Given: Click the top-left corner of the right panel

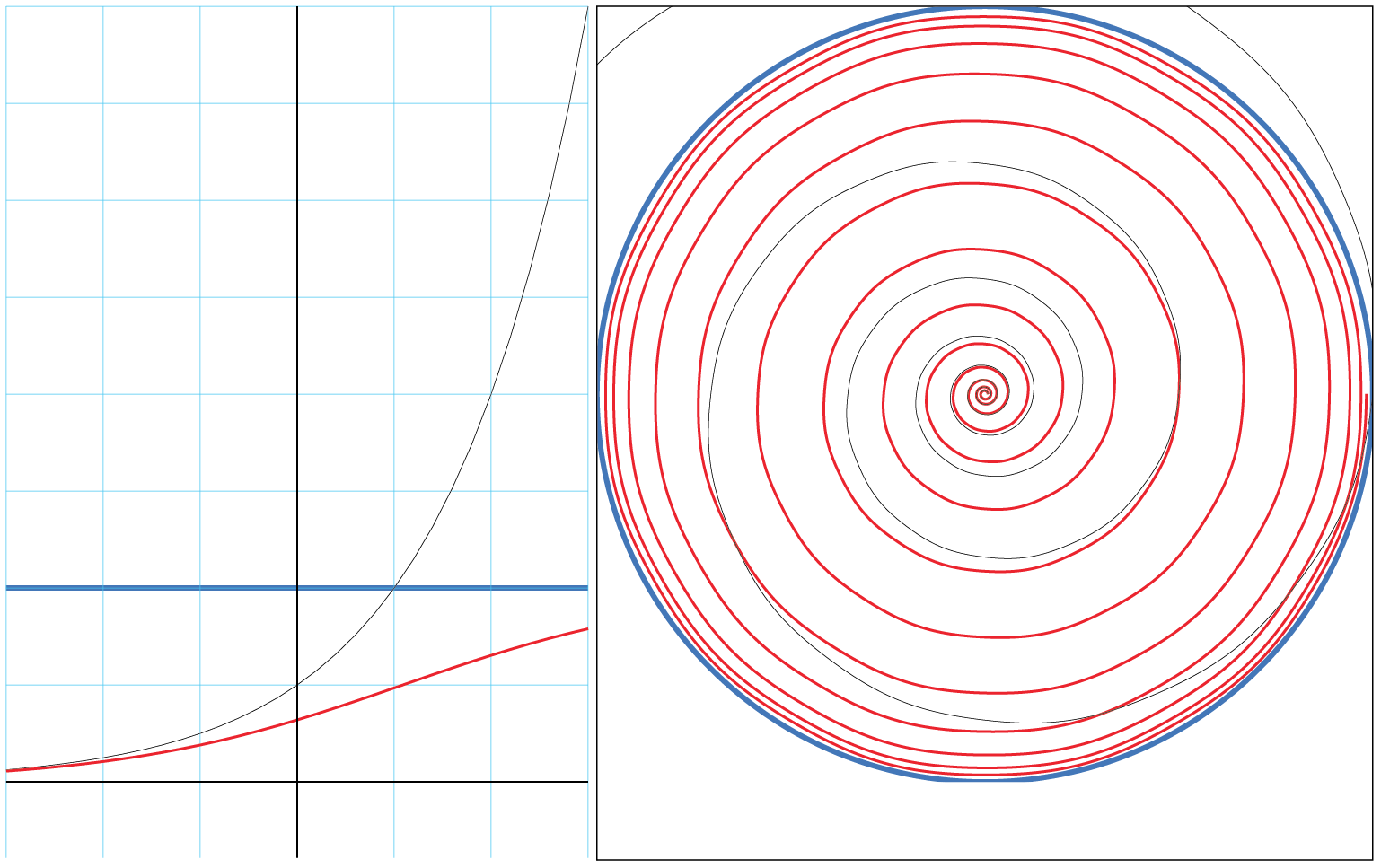Looking at the screenshot, I should click(x=598, y=6).
